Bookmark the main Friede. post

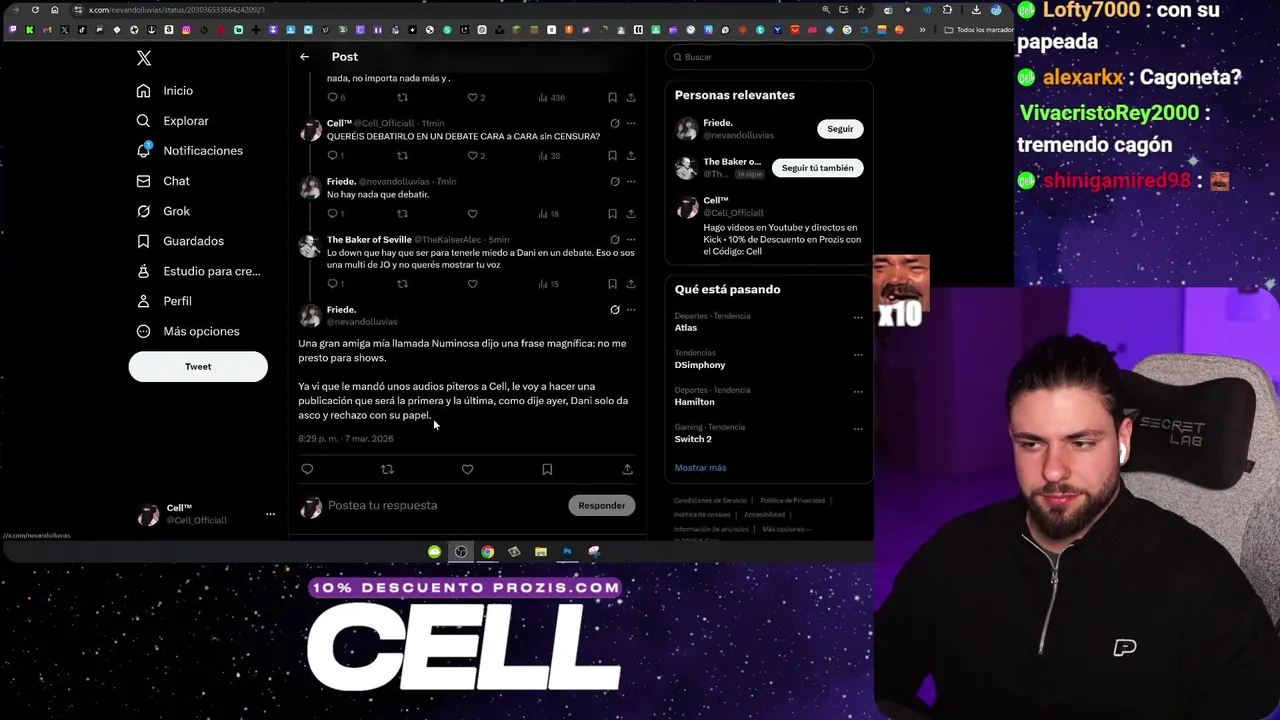[547, 469]
